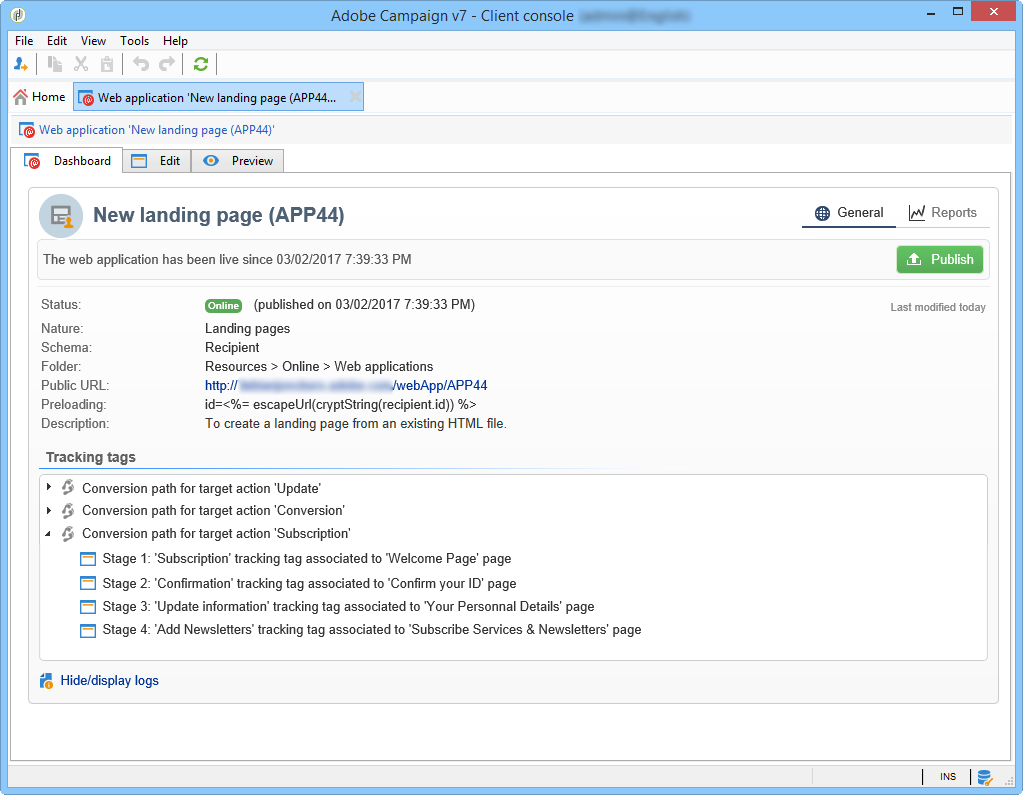
Task: Open the View menu
Action: coord(93,41)
